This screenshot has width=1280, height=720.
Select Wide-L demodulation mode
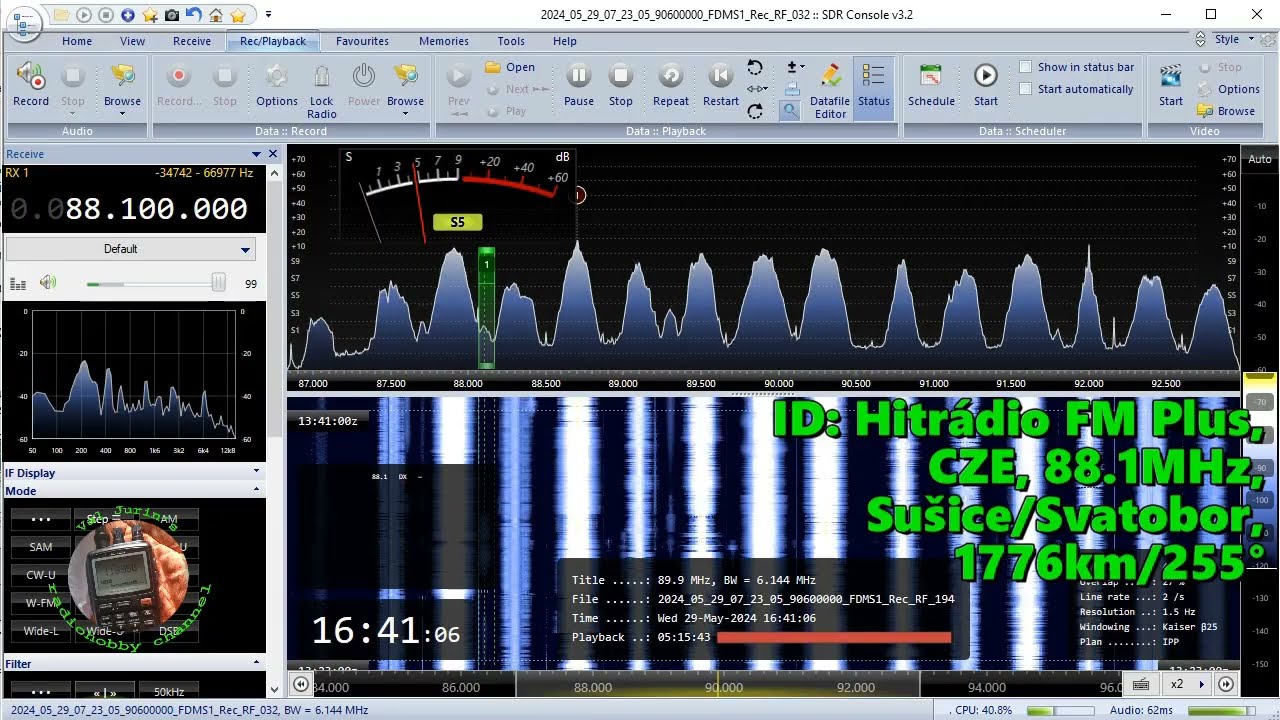click(x=41, y=631)
